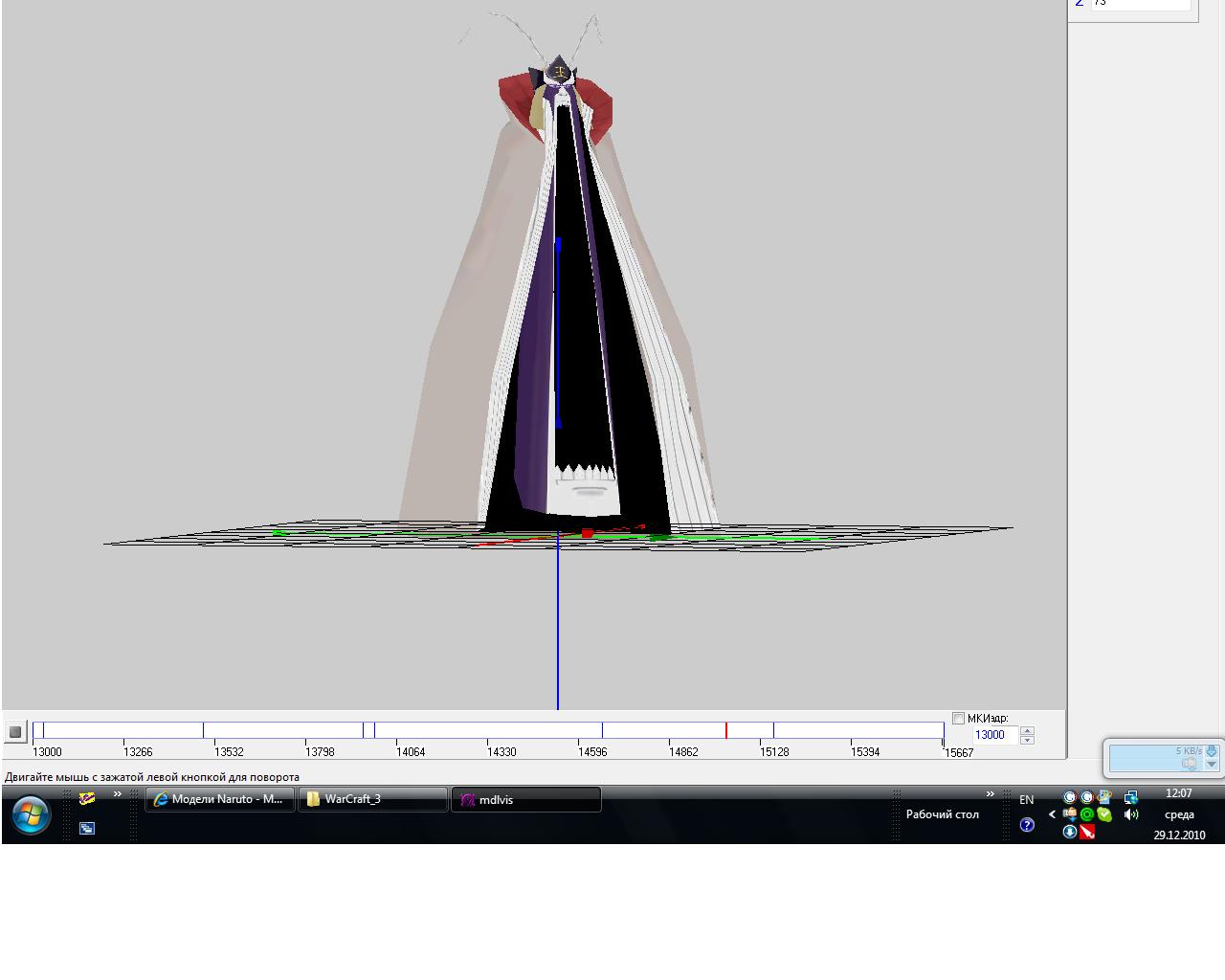
Task: Decrease frame value with the down spinner arrow
Action: [x=1027, y=740]
